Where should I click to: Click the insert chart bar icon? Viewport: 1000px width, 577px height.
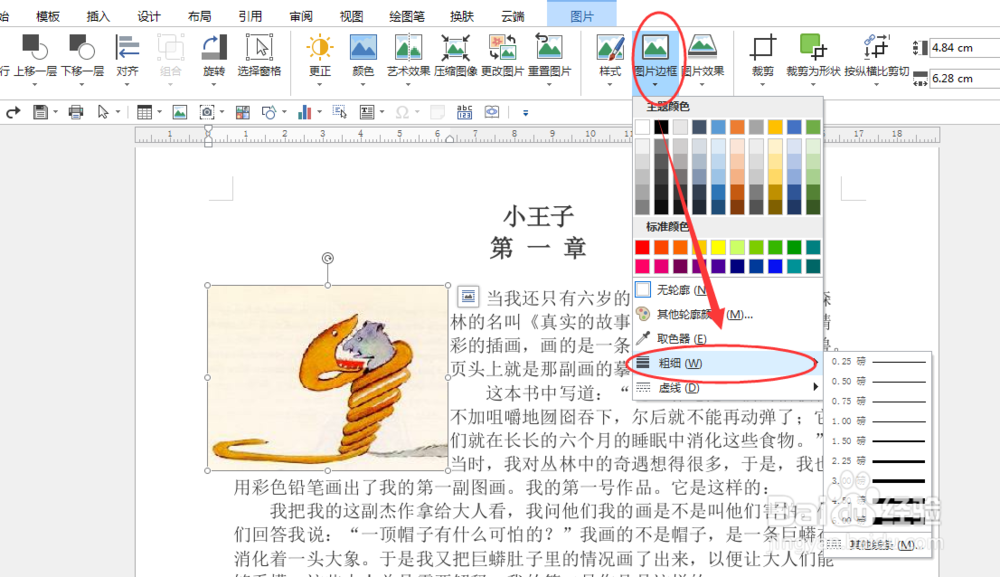click(x=304, y=113)
